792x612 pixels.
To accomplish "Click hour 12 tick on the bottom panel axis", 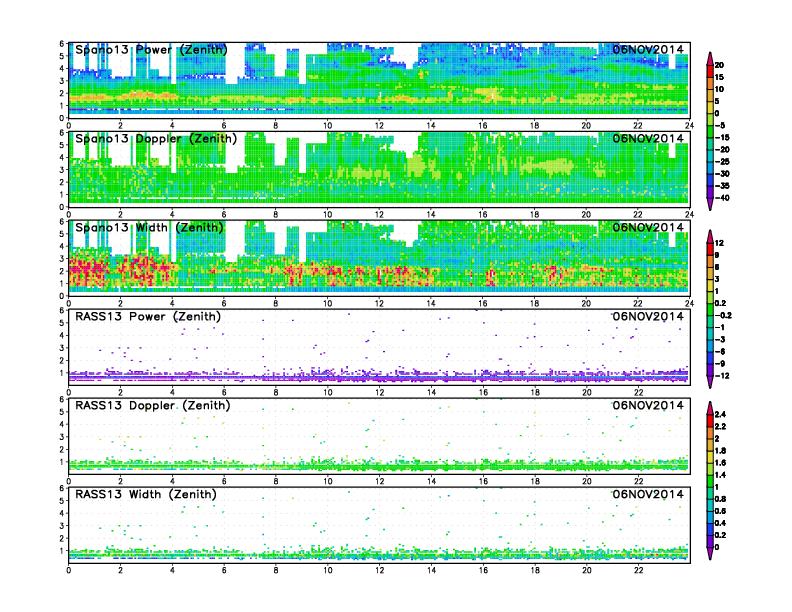I will [x=379, y=571].
